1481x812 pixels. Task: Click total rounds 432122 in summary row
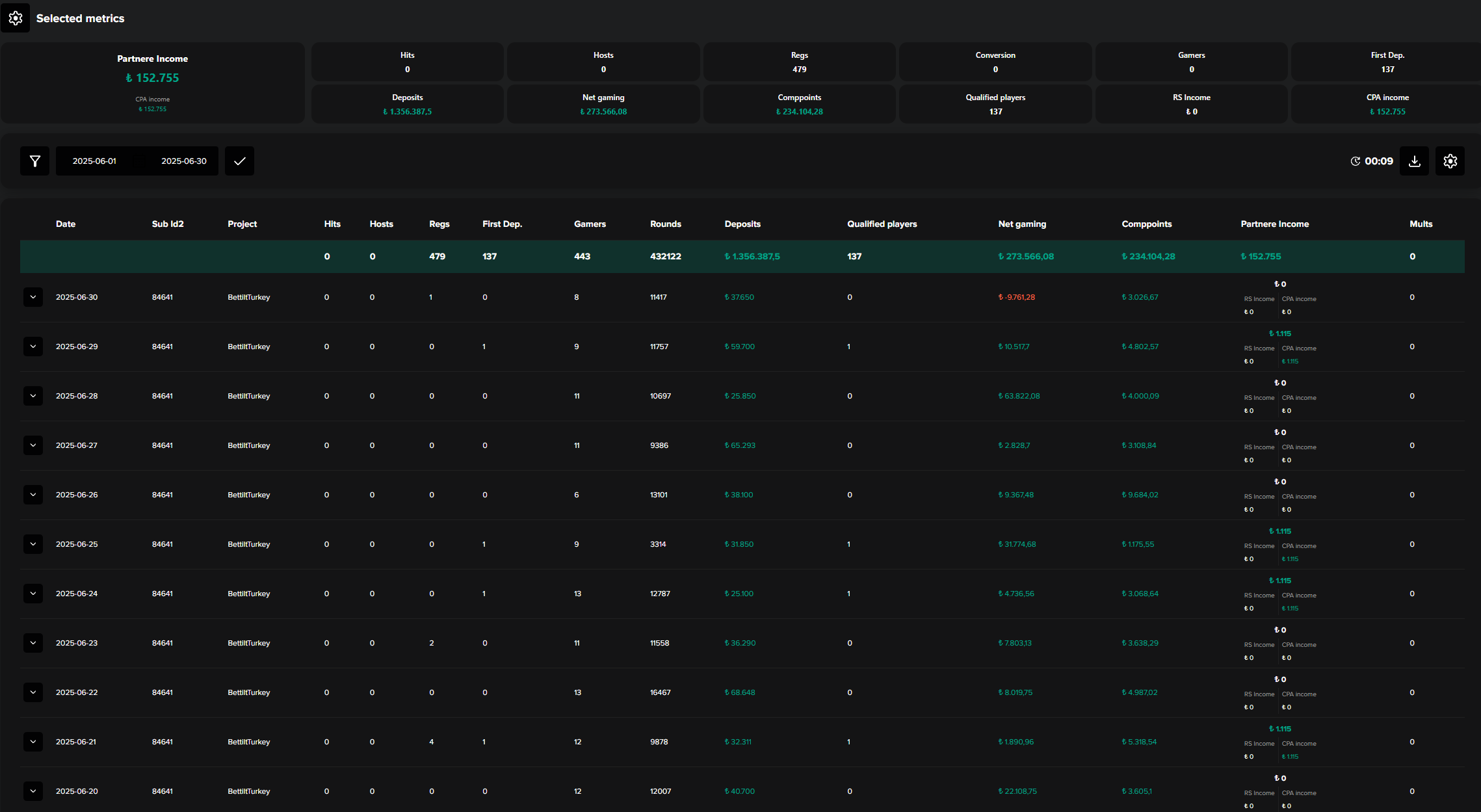(666, 256)
